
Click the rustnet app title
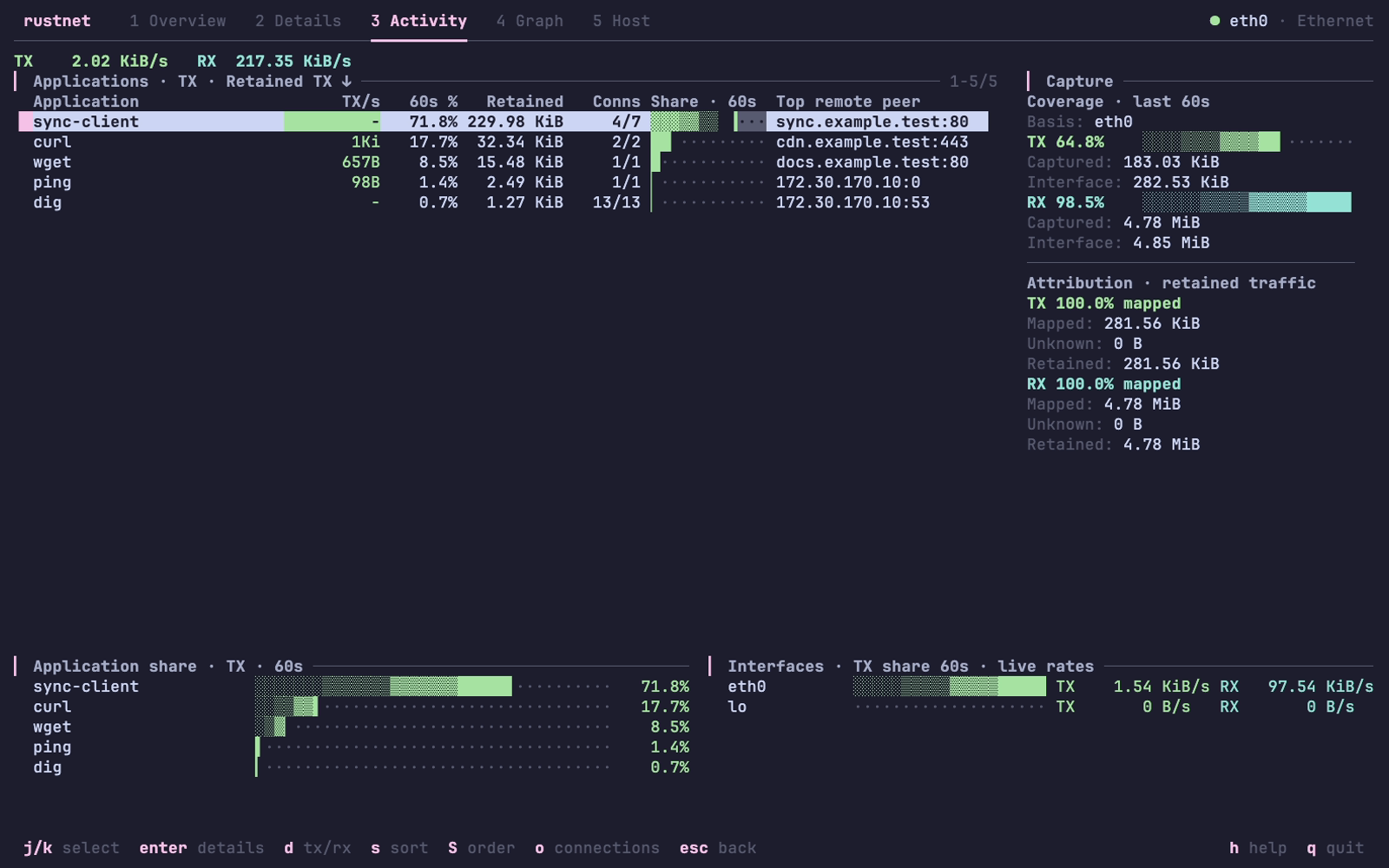57,21
